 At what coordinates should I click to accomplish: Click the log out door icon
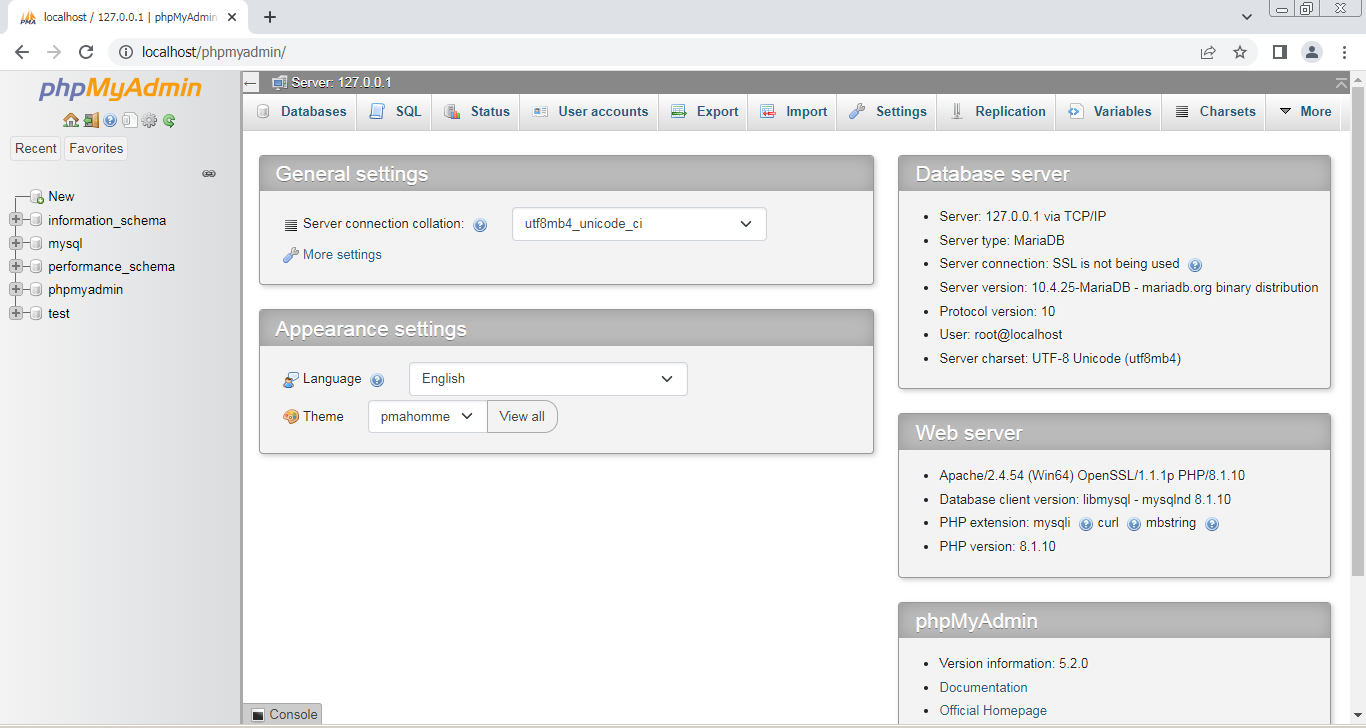click(x=90, y=120)
